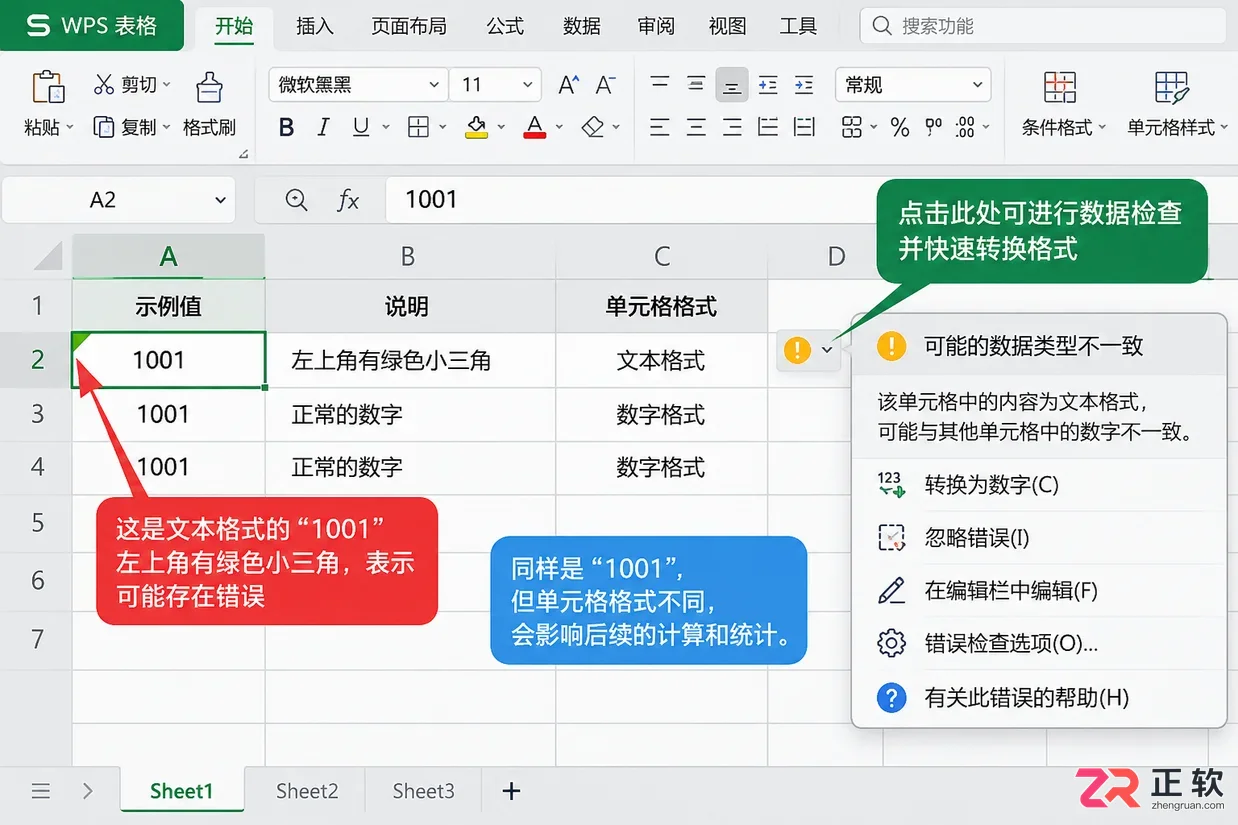Open the 公式 ribbon tab
The image size is (1238, 825).
tap(505, 26)
